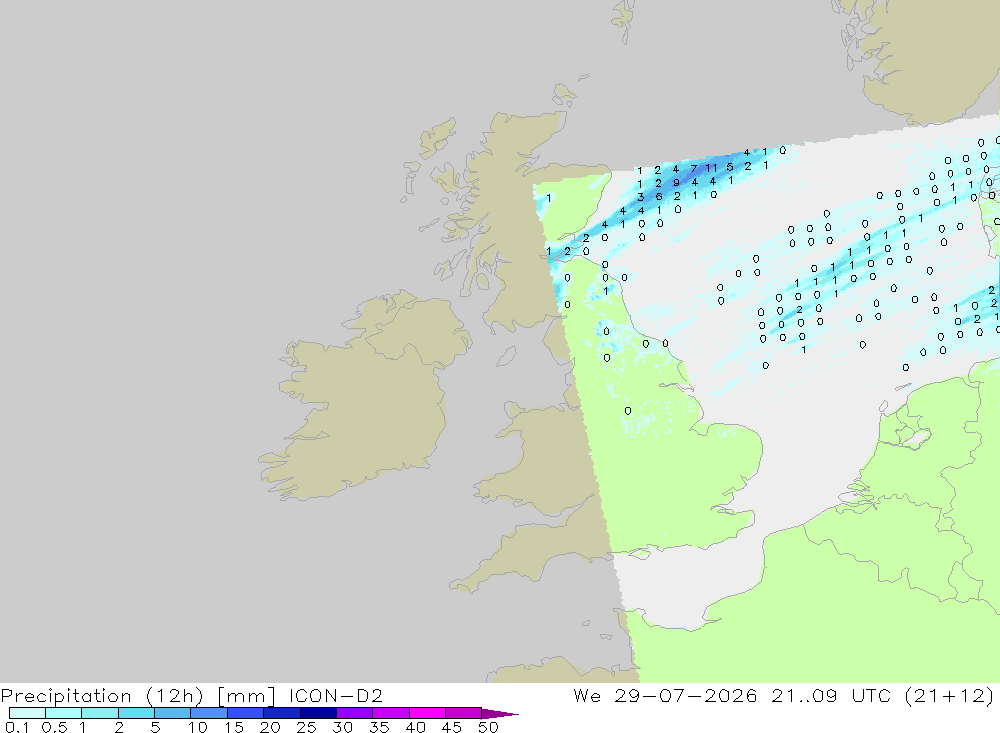
Task: Click the '50' legend scale label
Action: (489, 727)
